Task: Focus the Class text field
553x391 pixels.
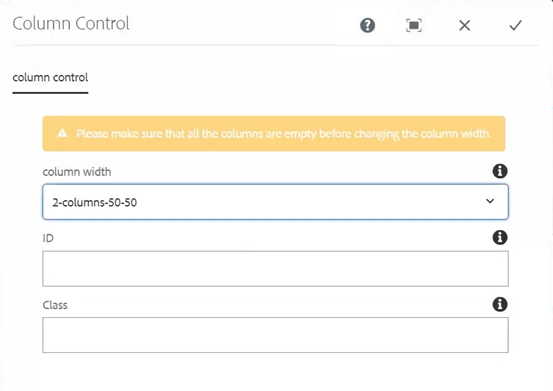Action: pos(275,335)
